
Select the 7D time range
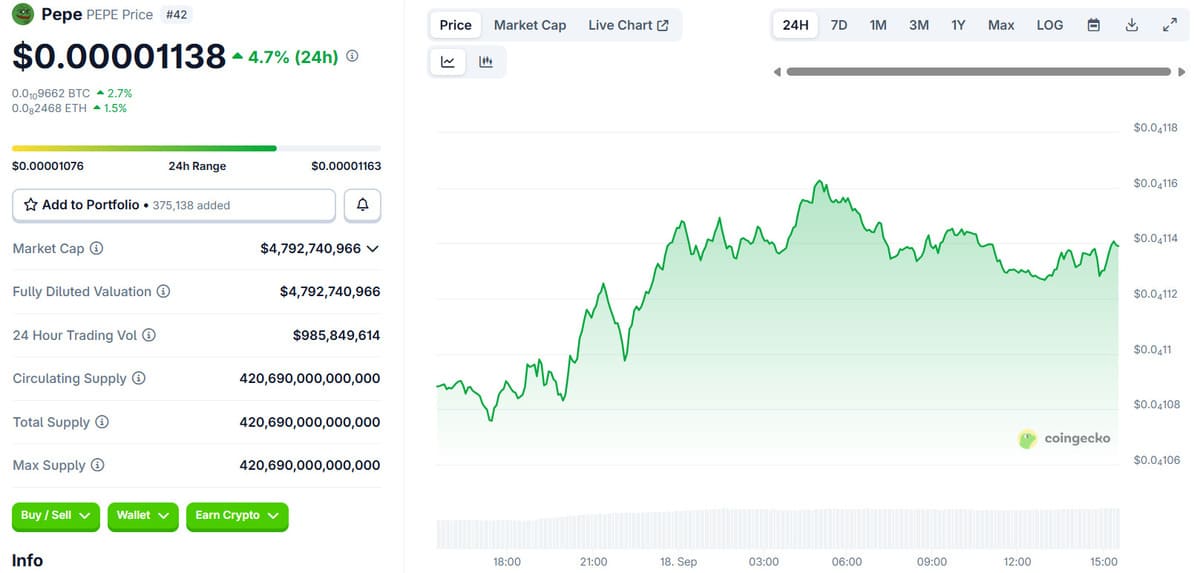(x=839, y=25)
